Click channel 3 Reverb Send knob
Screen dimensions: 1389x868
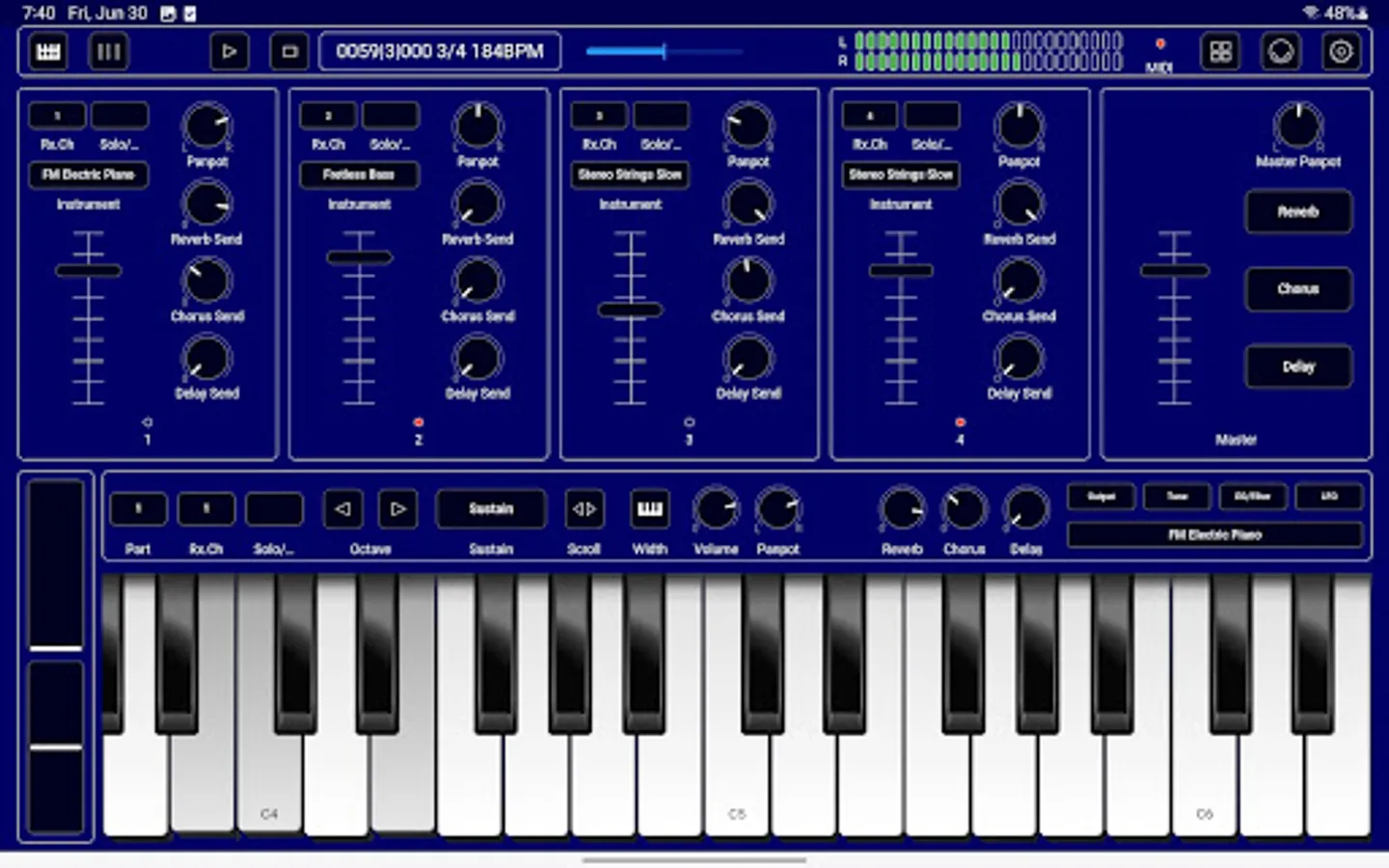coord(749,203)
